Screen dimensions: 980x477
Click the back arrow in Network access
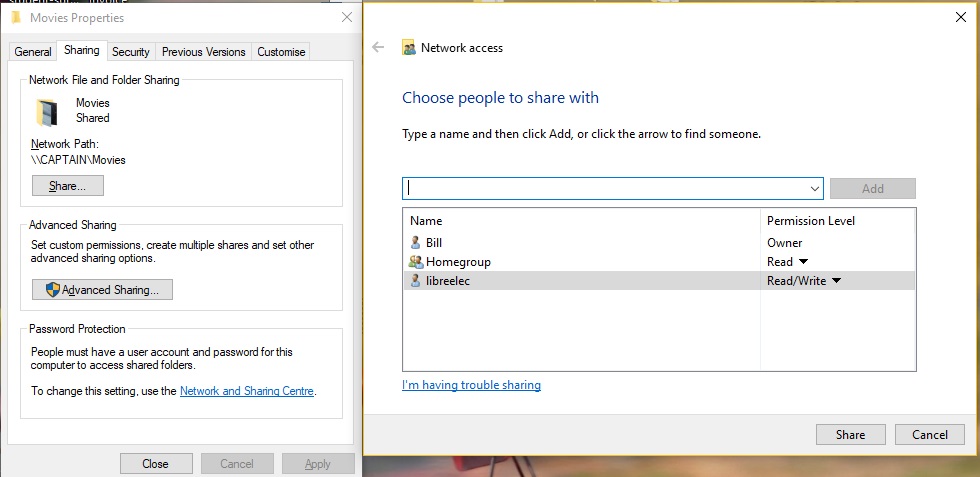coord(378,47)
